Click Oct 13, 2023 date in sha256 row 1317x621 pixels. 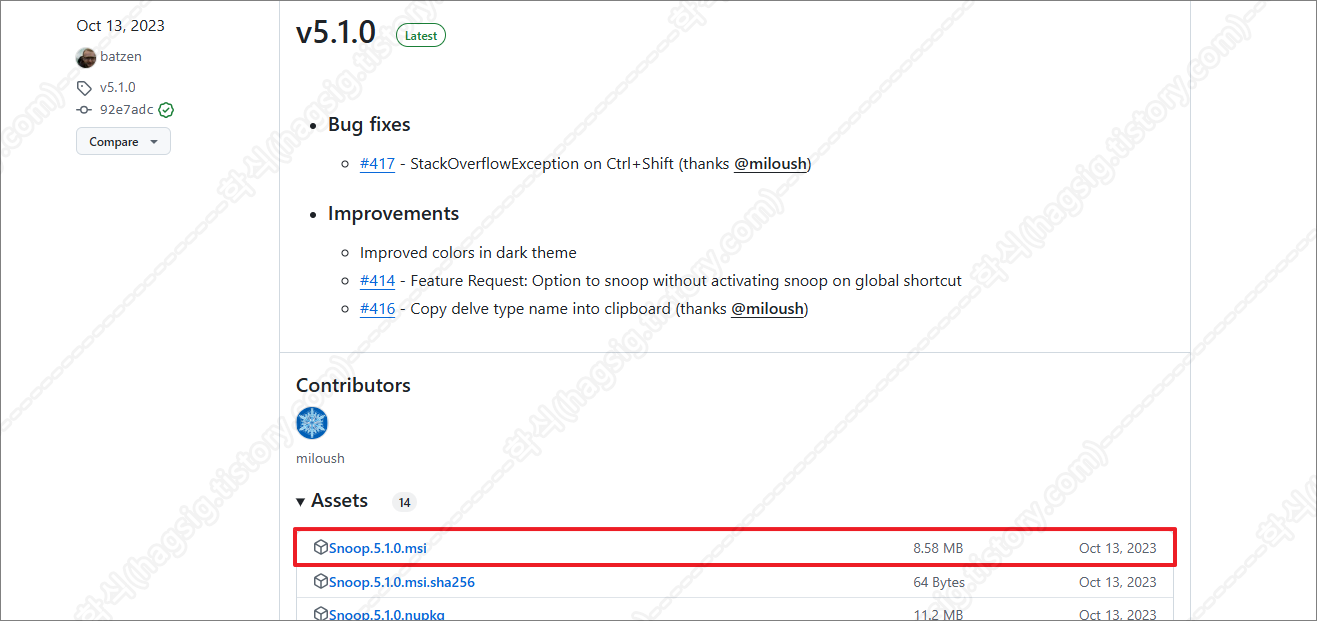(x=1118, y=582)
